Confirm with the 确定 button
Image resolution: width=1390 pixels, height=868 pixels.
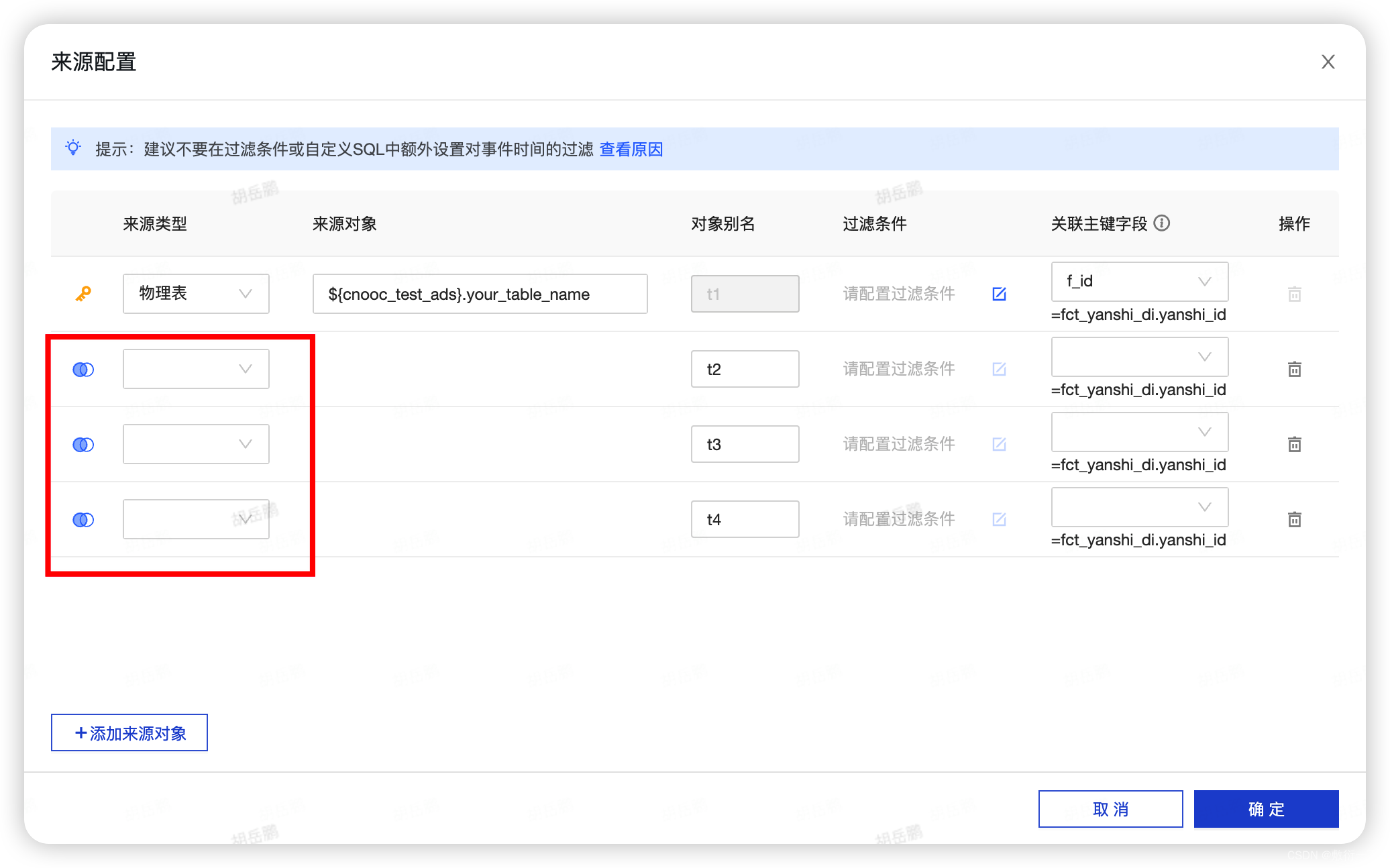tap(1266, 809)
